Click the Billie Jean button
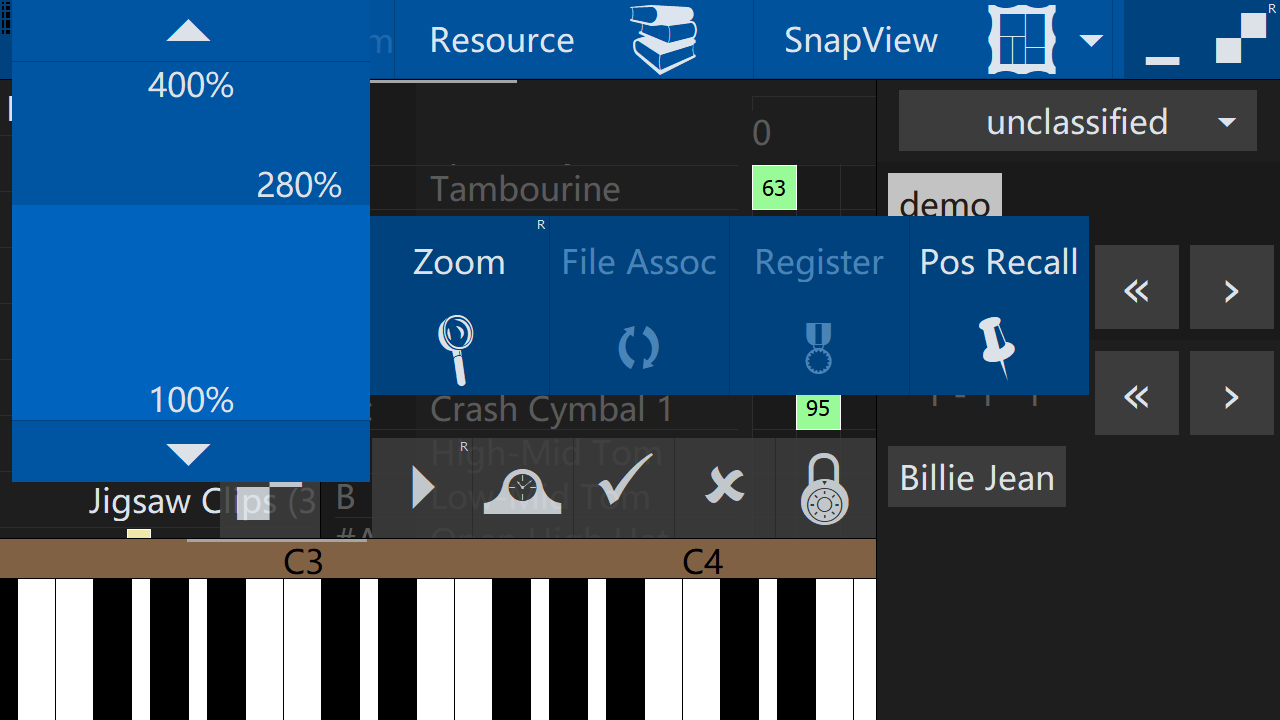The image size is (1280, 720). coord(976,477)
